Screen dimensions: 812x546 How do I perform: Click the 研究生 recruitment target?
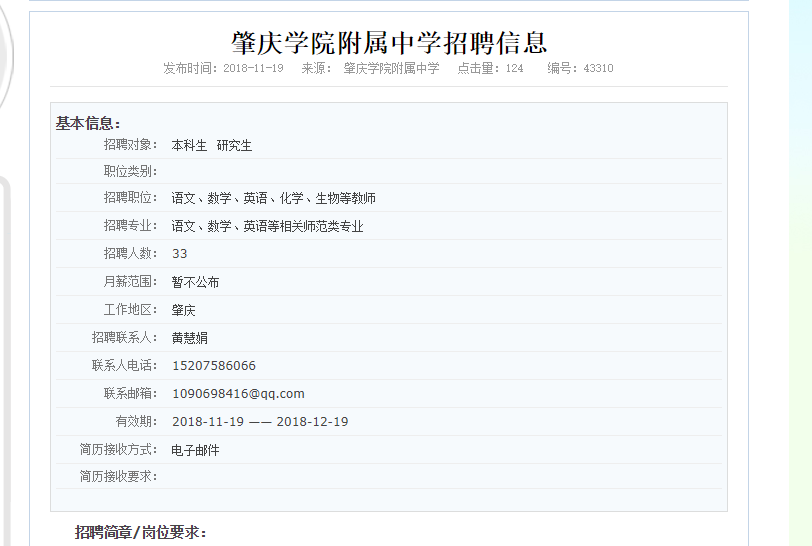235,146
